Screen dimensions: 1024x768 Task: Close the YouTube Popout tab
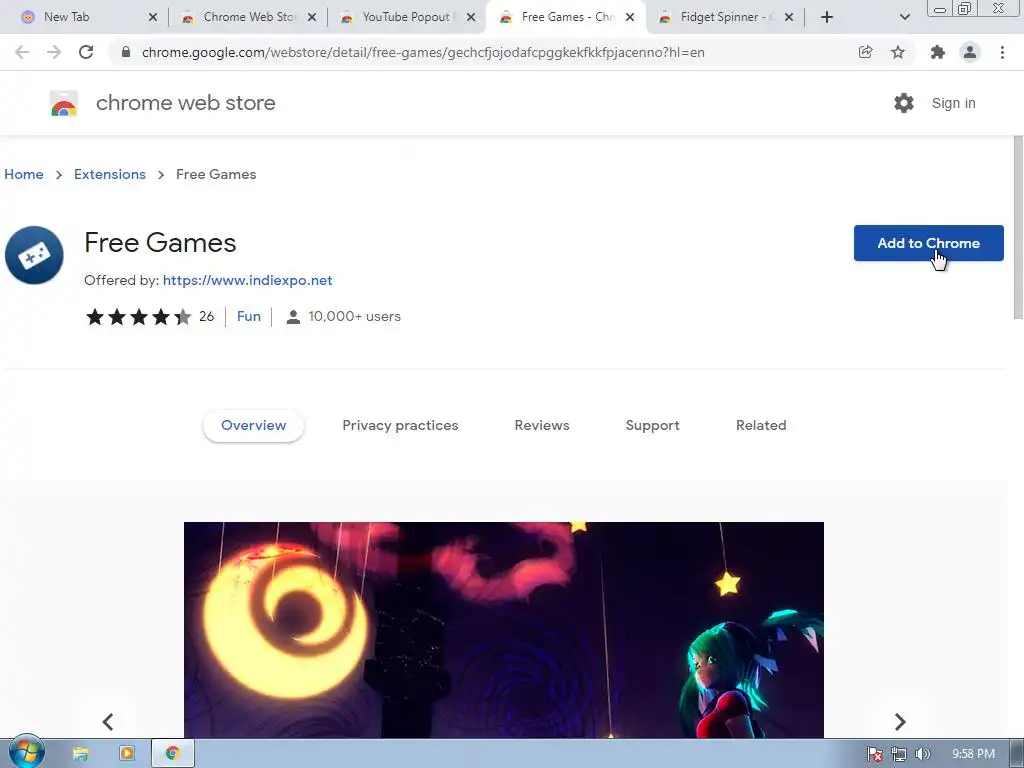(471, 17)
